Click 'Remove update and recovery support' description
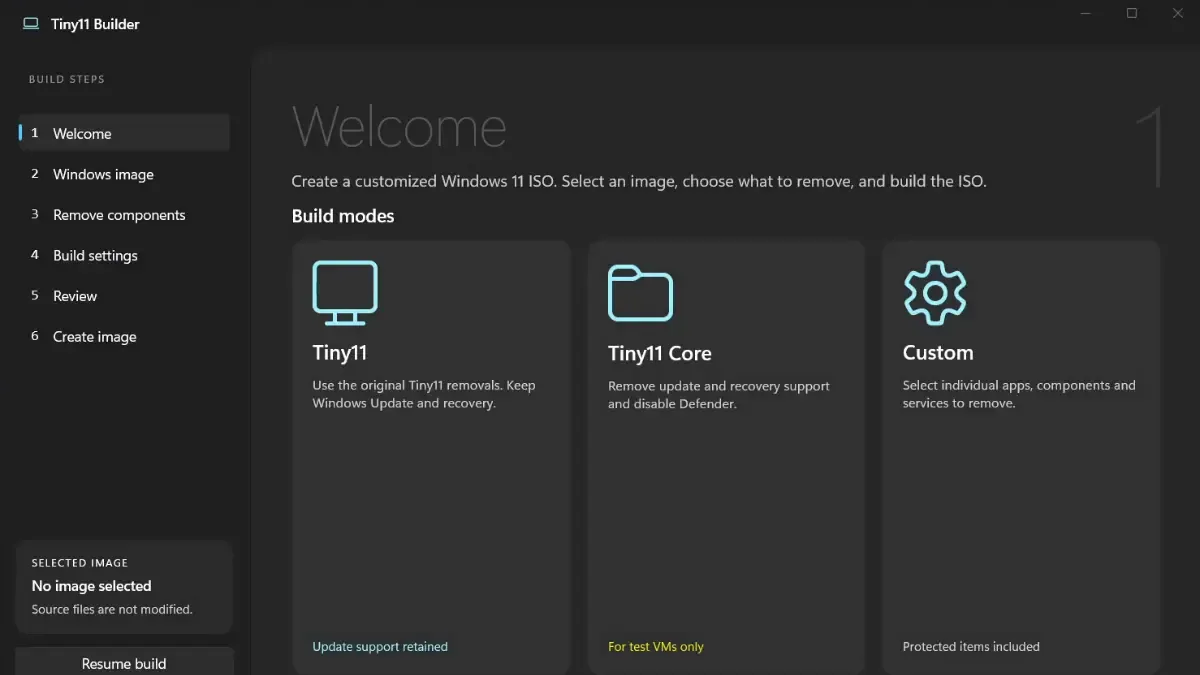 [719, 395]
